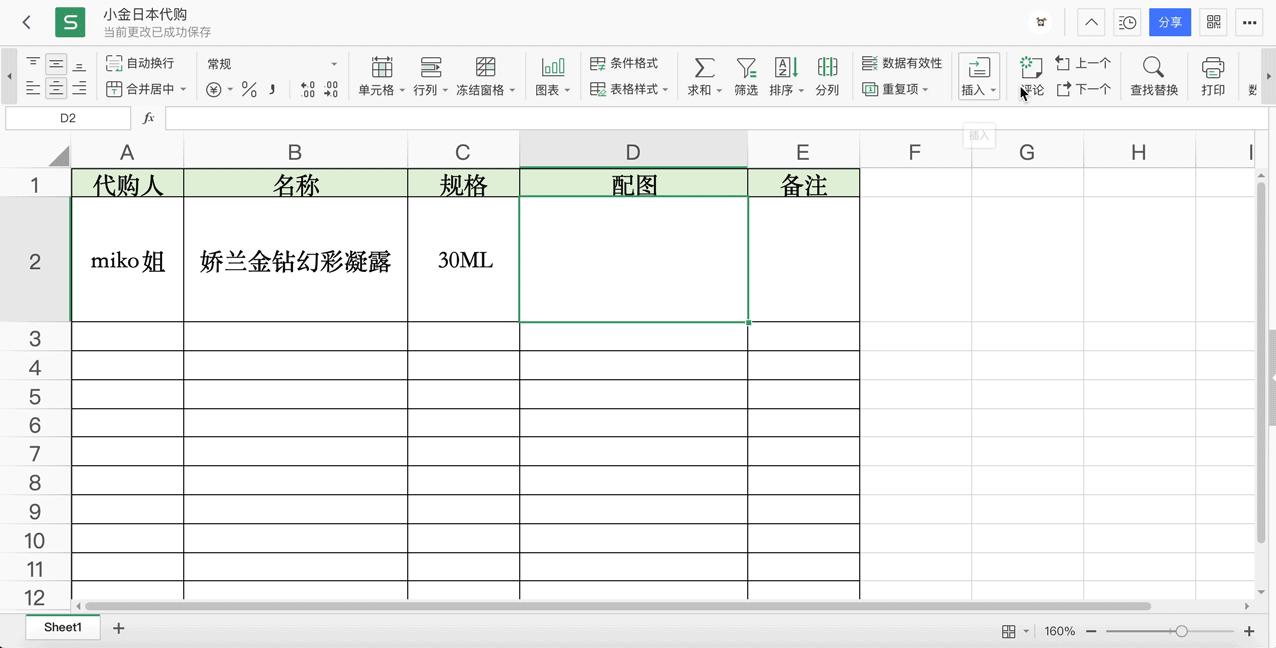Open the top-right ellipsis menu
Viewport: 1276px width, 648px height.
point(1249,21)
